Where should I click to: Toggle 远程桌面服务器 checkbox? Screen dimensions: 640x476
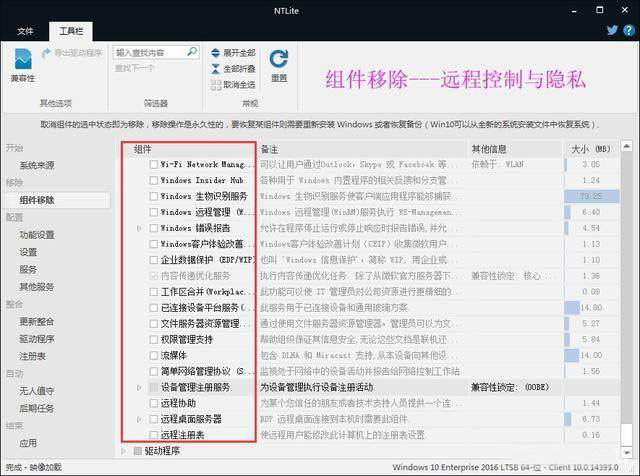153,419
